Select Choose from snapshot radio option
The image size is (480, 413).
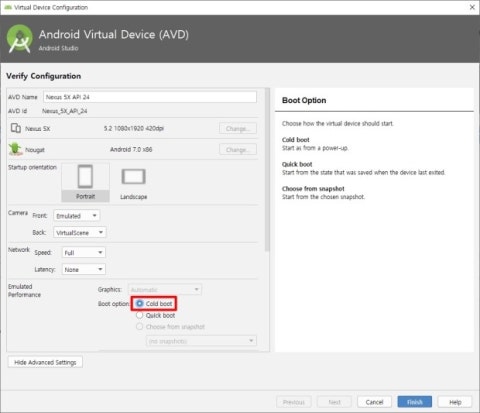coord(140,326)
